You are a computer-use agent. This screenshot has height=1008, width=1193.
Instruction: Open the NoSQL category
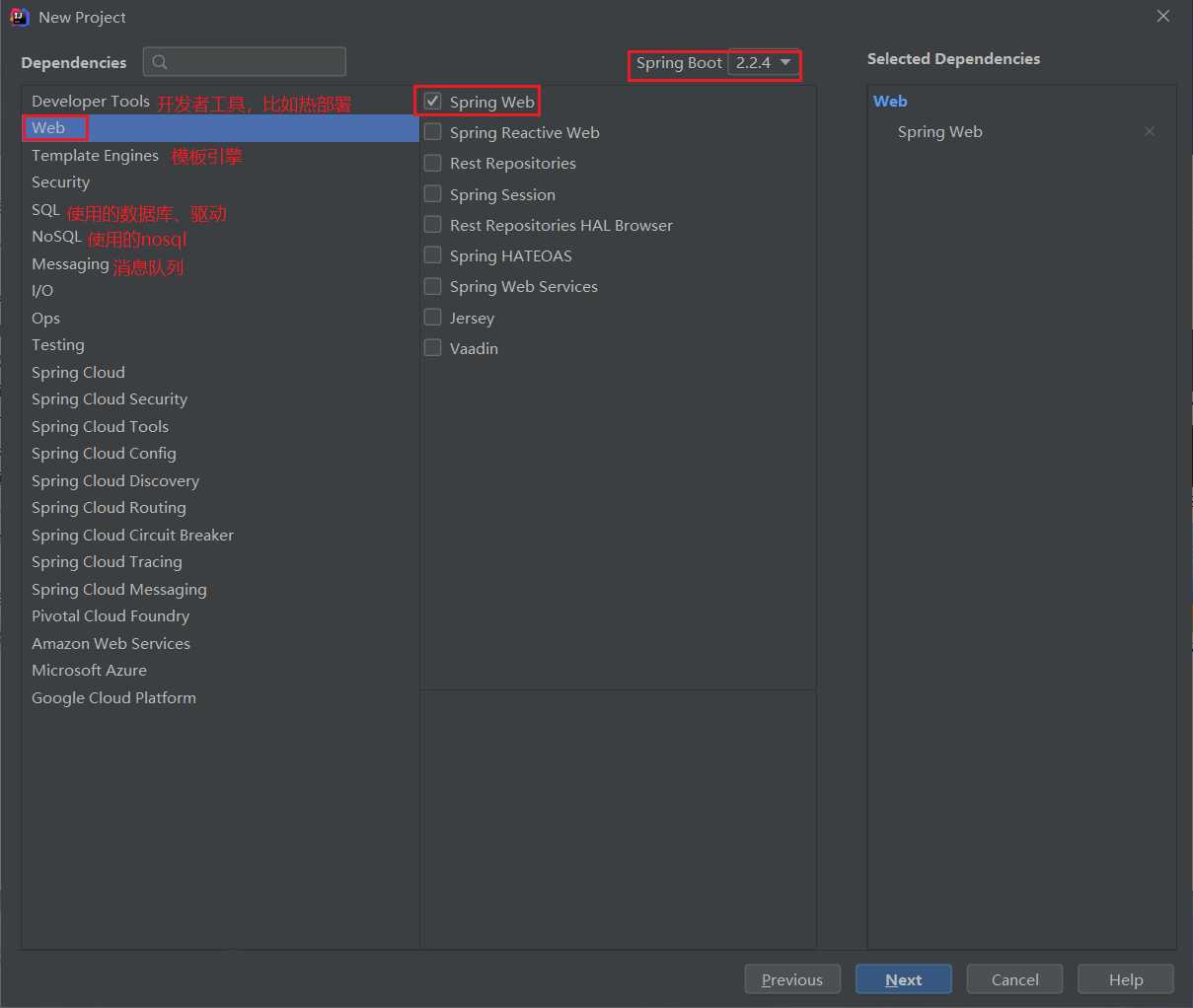pyautogui.click(x=221, y=237)
